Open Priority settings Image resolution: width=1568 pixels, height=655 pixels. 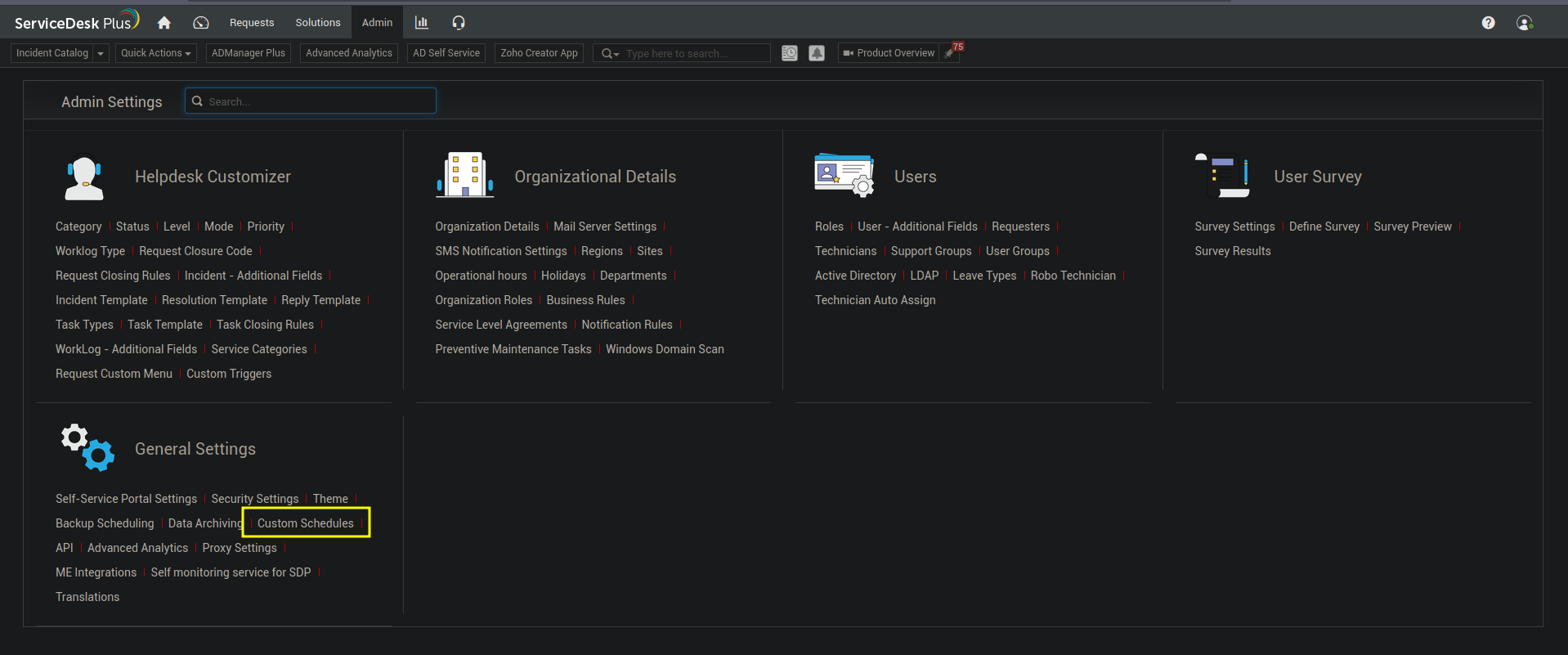[x=266, y=227]
